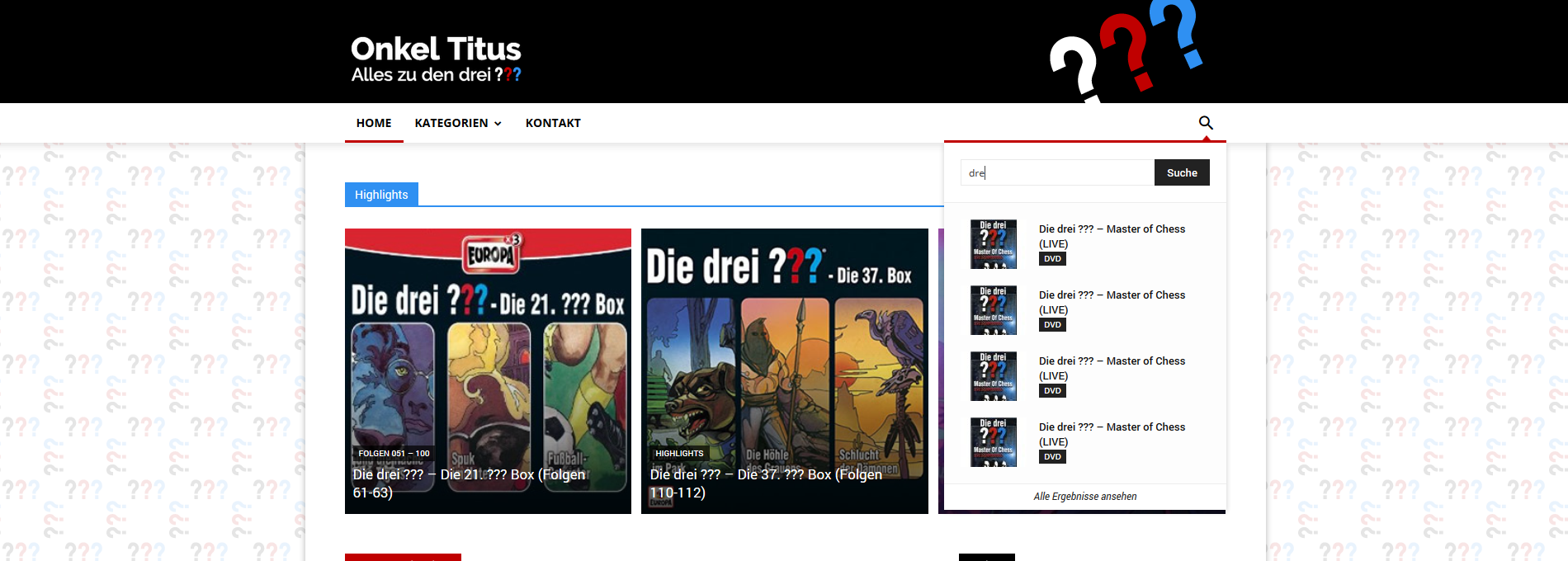The width and height of the screenshot is (1568, 561).
Task: Click the DVD tag on the first result
Action: point(1052,259)
